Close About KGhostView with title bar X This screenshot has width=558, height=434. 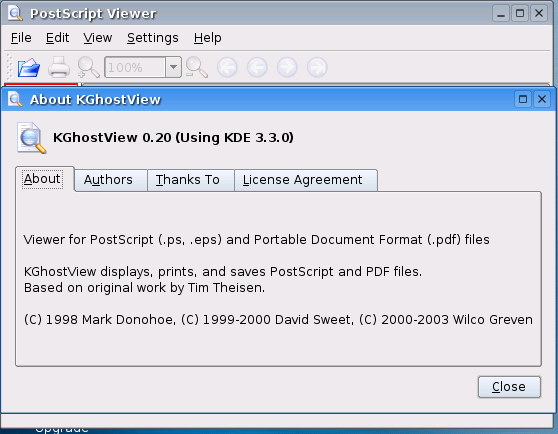[542, 99]
